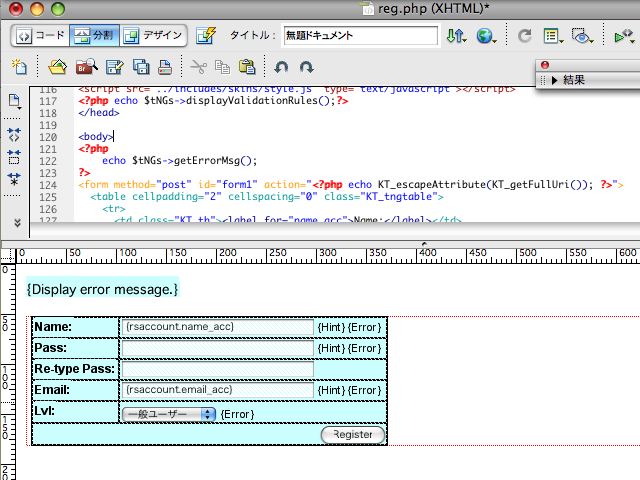Click the Refresh design view icon

[525, 36]
